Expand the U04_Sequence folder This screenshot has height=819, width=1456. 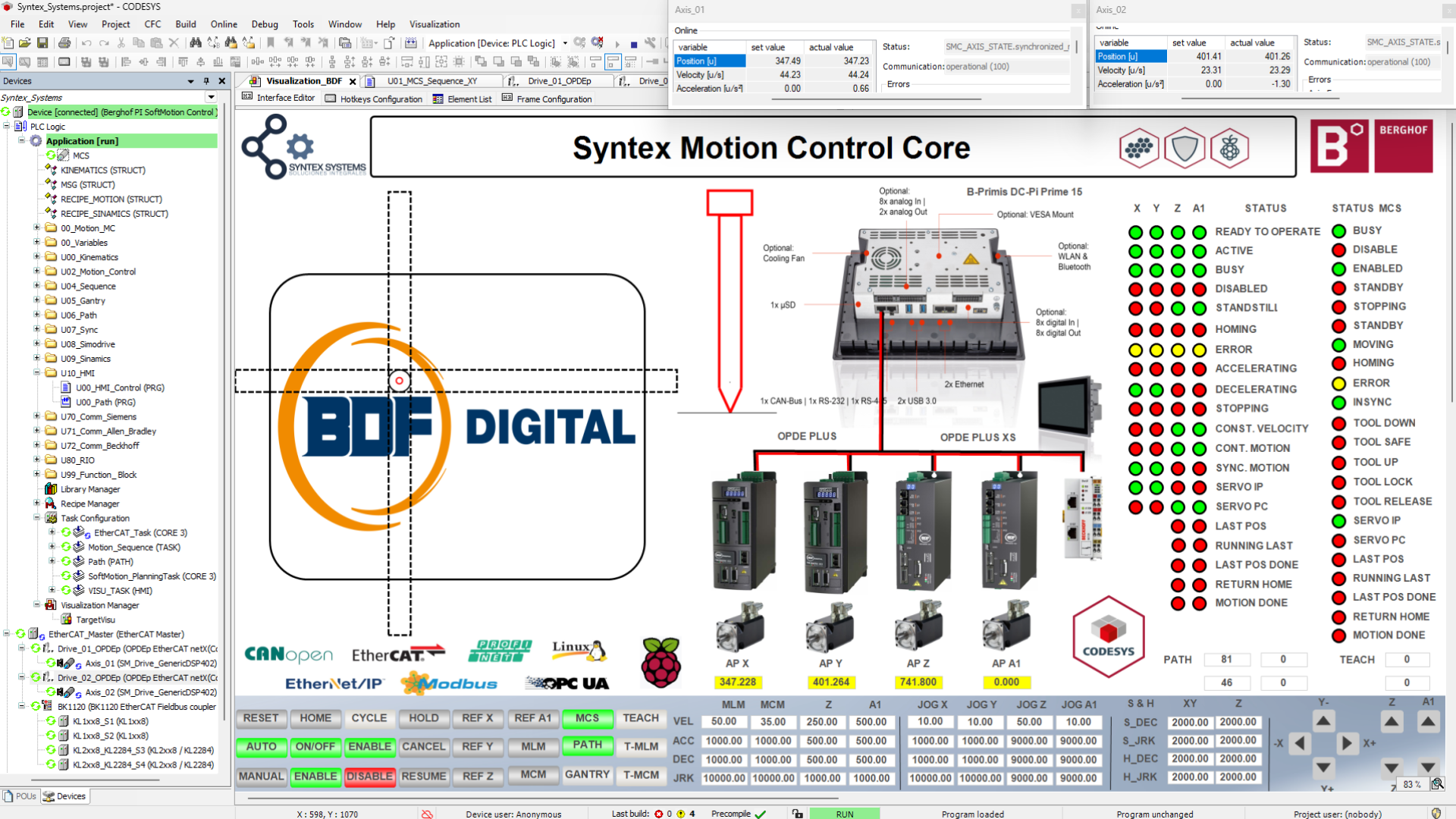[36, 285]
